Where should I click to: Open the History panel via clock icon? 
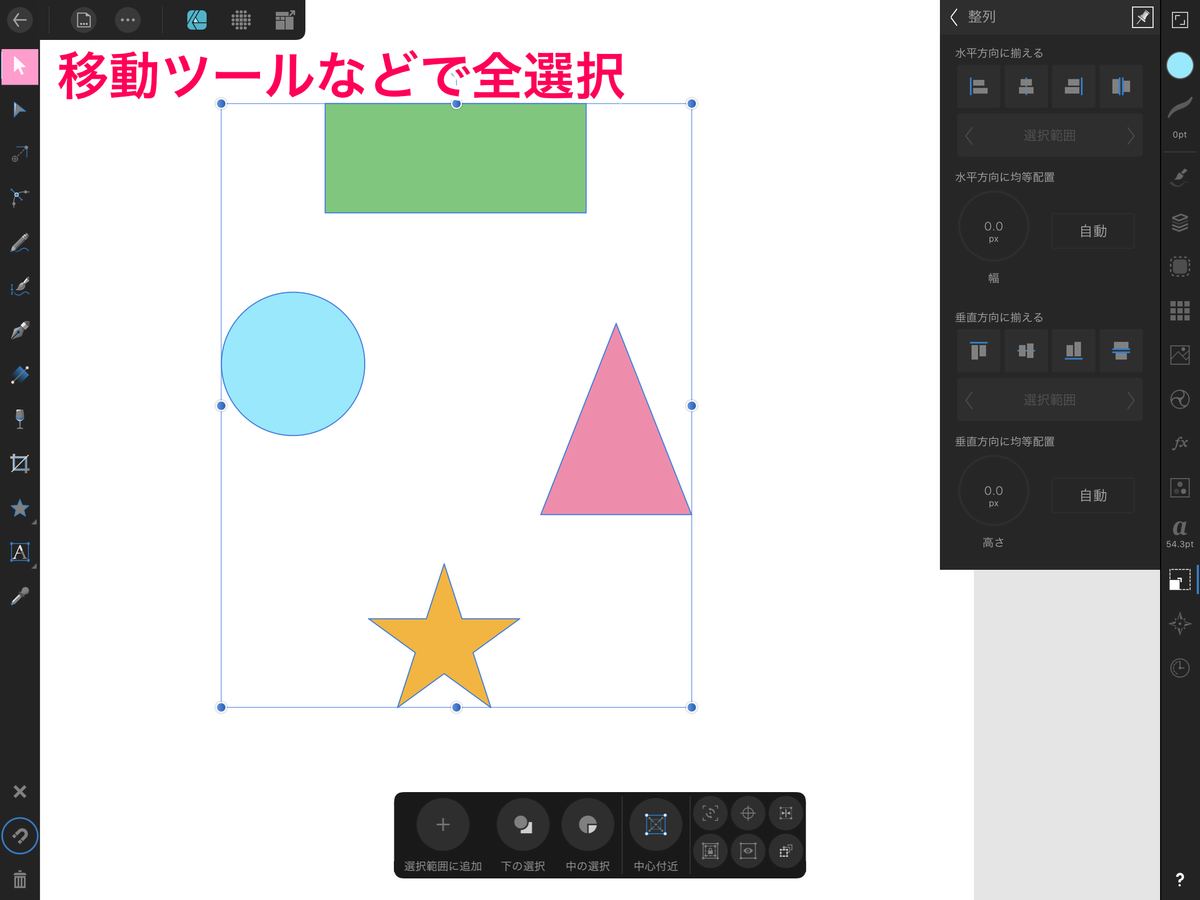coord(1179,667)
